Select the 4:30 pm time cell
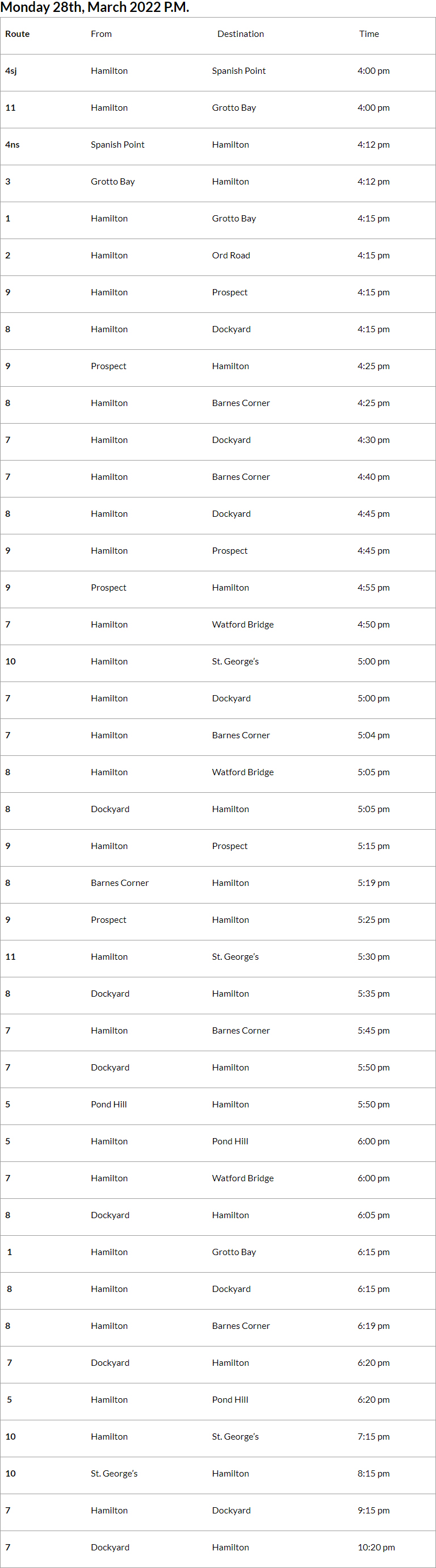 374,440
